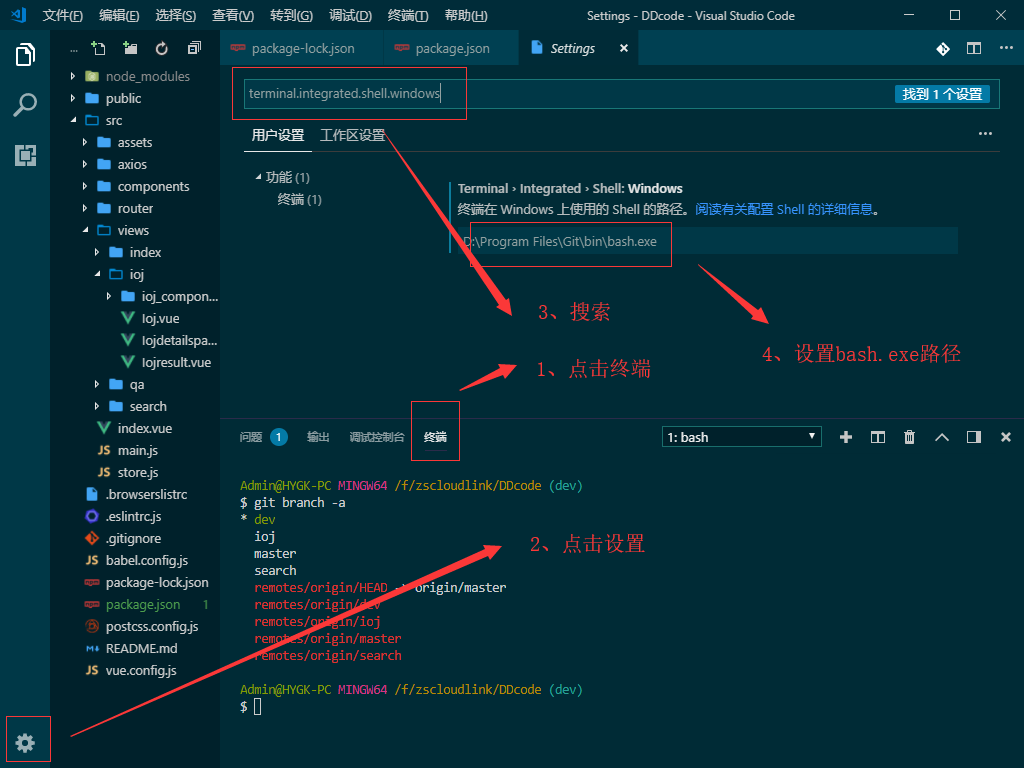Open the .eslintrc.js file
The image size is (1024, 768).
tap(133, 517)
